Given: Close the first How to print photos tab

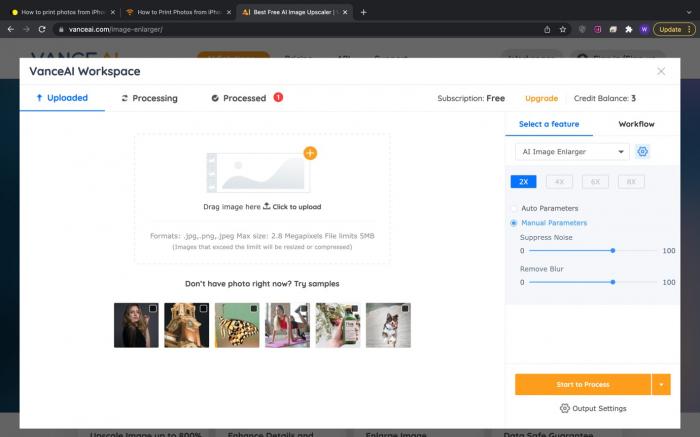Looking at the screenshot, I should [x=112, y=12].
